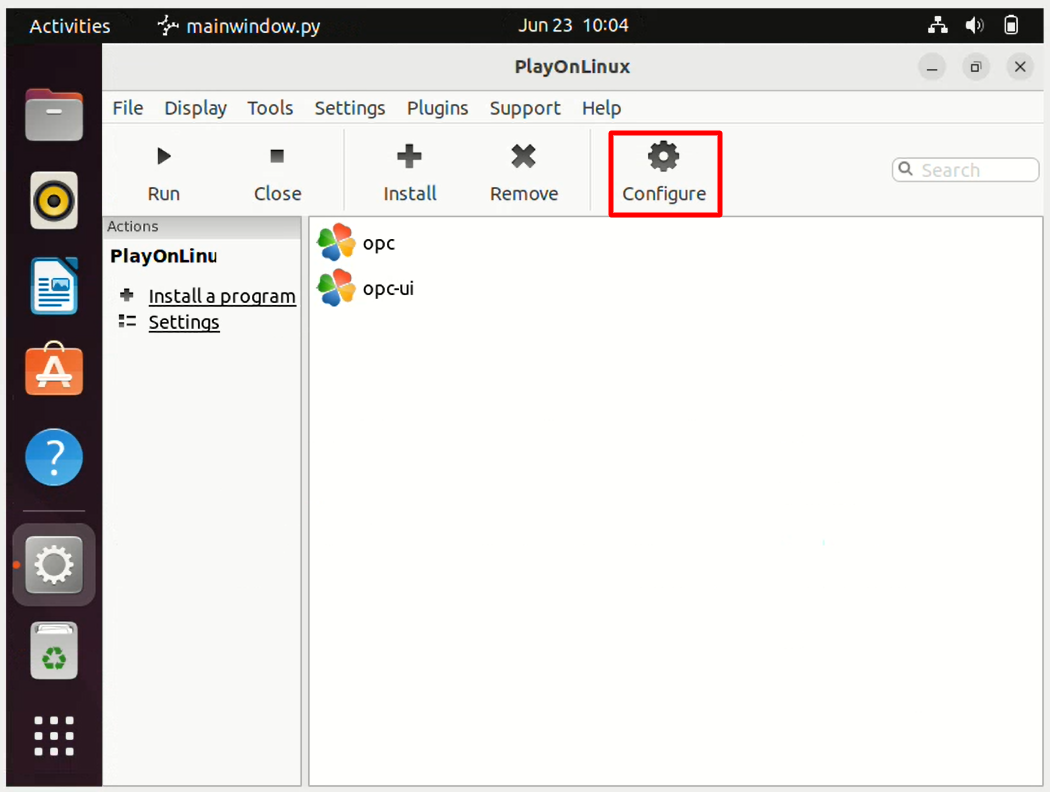Click the Settings link in Actions panel

pos(184,322)
